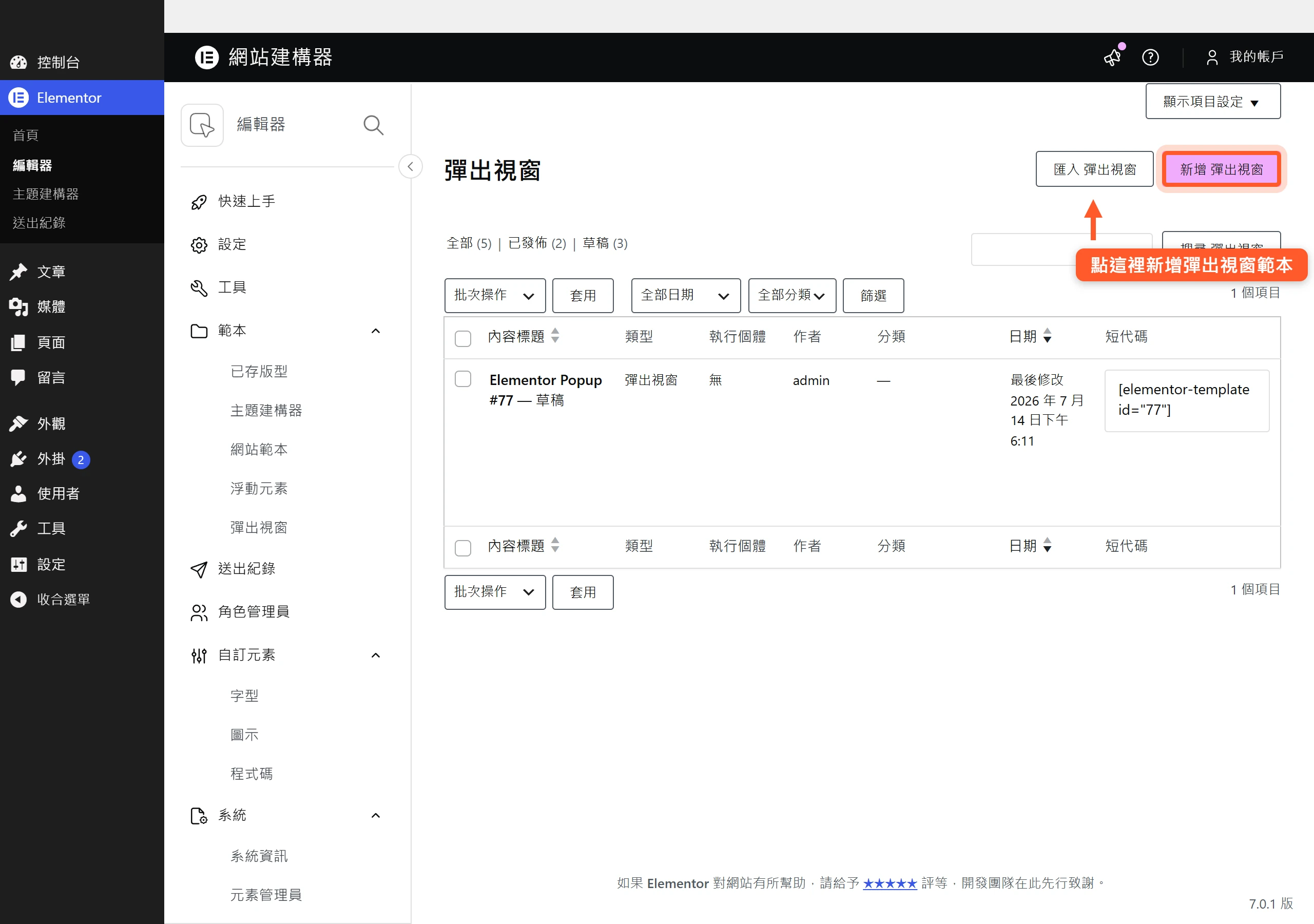Click the 編輯器 cursor icon box
Viewport: 1314px width, 924px height.
pos(202,125)
